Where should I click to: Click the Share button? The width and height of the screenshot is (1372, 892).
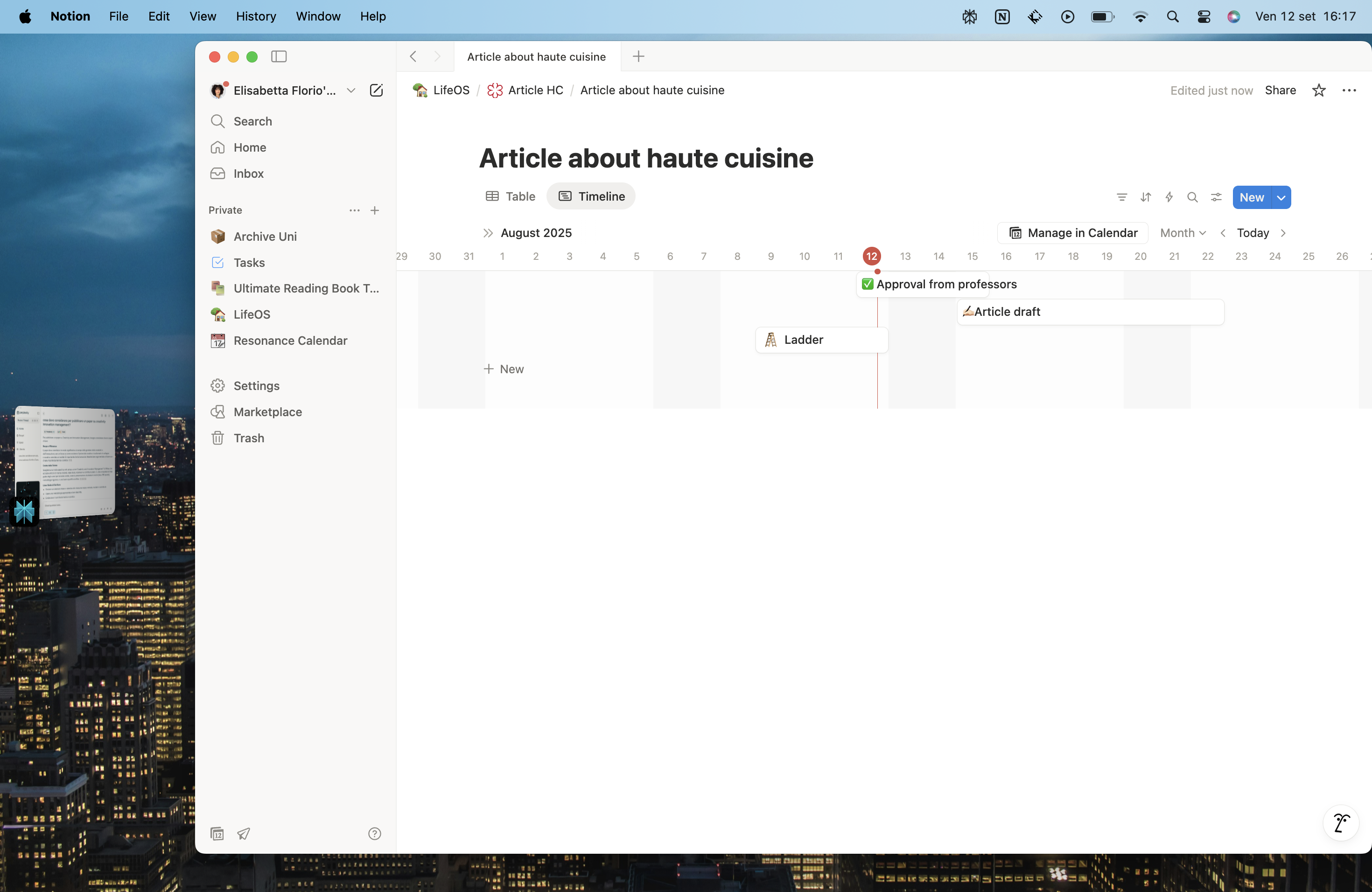click(x=1281, y=91)
